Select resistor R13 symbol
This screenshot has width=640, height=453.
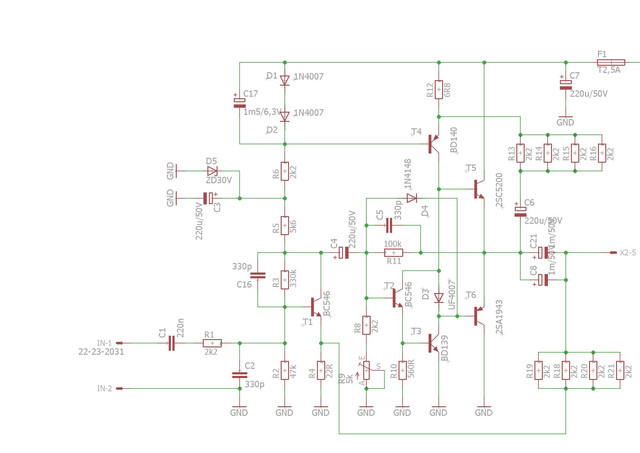tap(520, 153)
